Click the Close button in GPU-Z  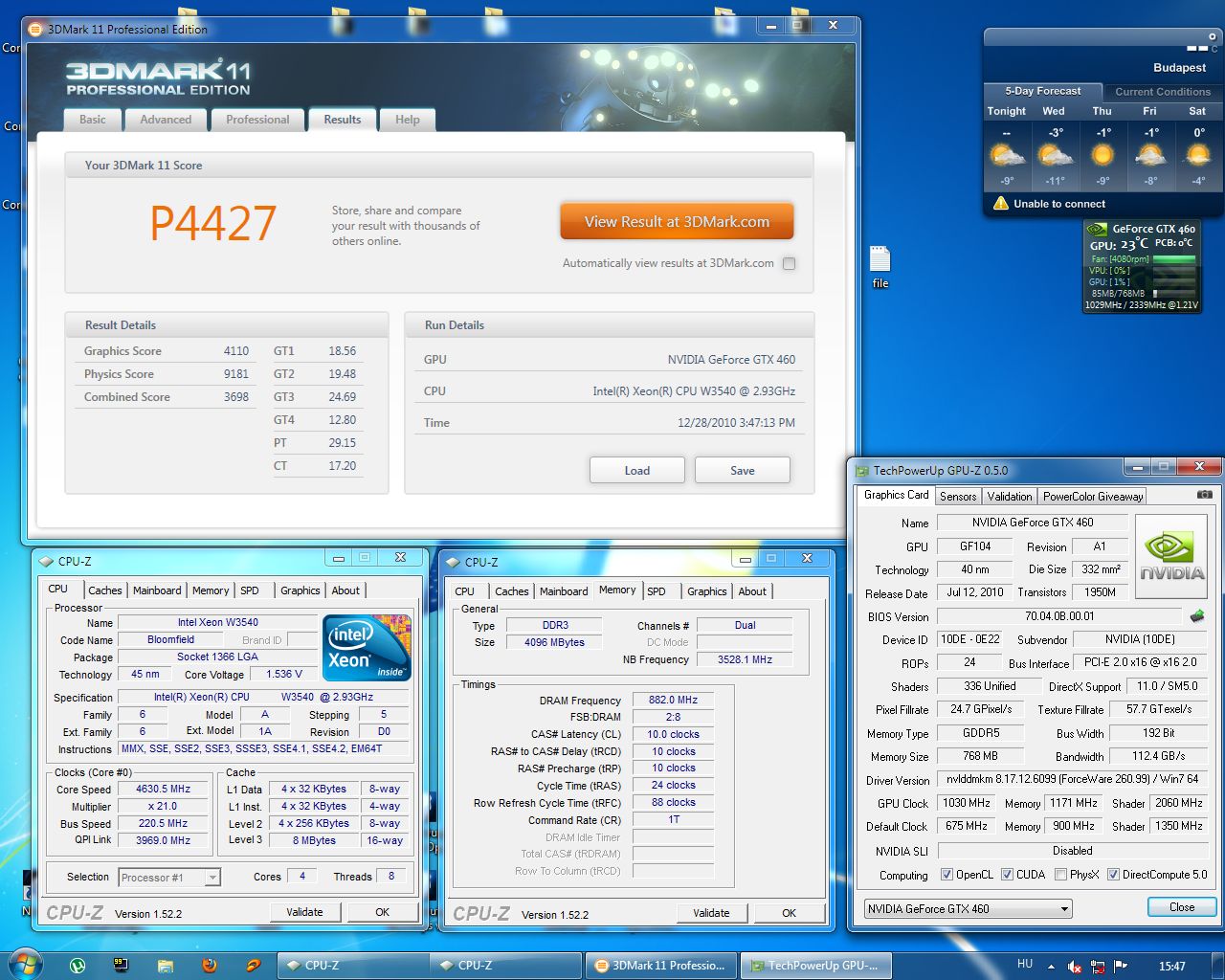tap(1182, 907)
